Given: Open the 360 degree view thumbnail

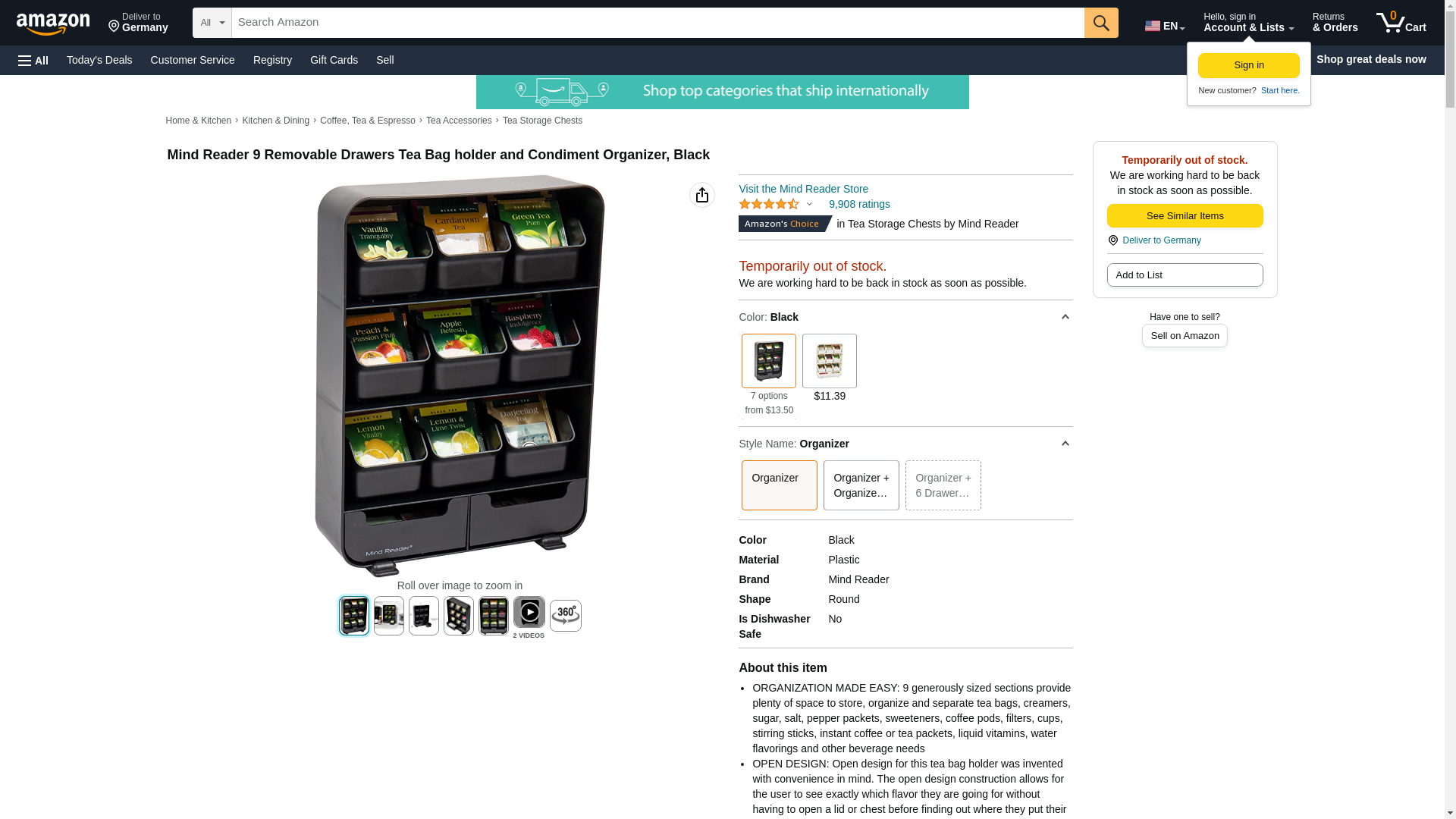Looking at the screenshot, I should click(566, 616).
